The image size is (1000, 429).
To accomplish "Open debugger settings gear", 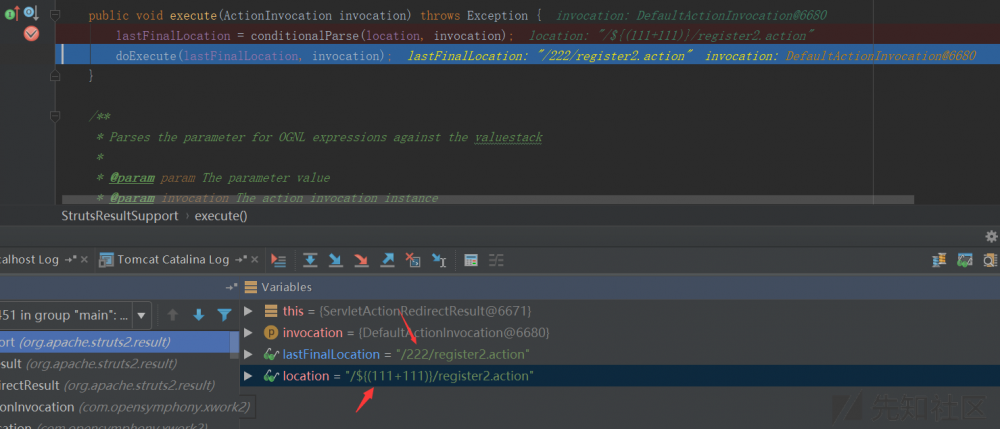I will point(991,236).
